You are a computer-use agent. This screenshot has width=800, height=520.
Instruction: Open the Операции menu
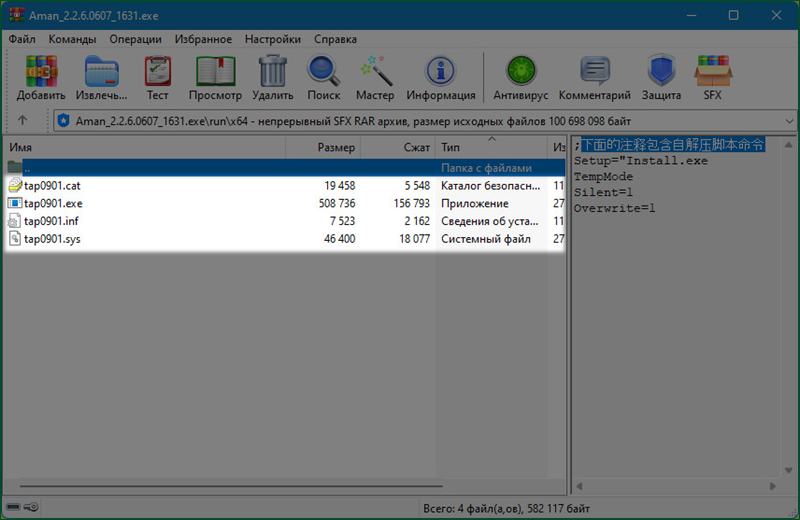point(135,39)
